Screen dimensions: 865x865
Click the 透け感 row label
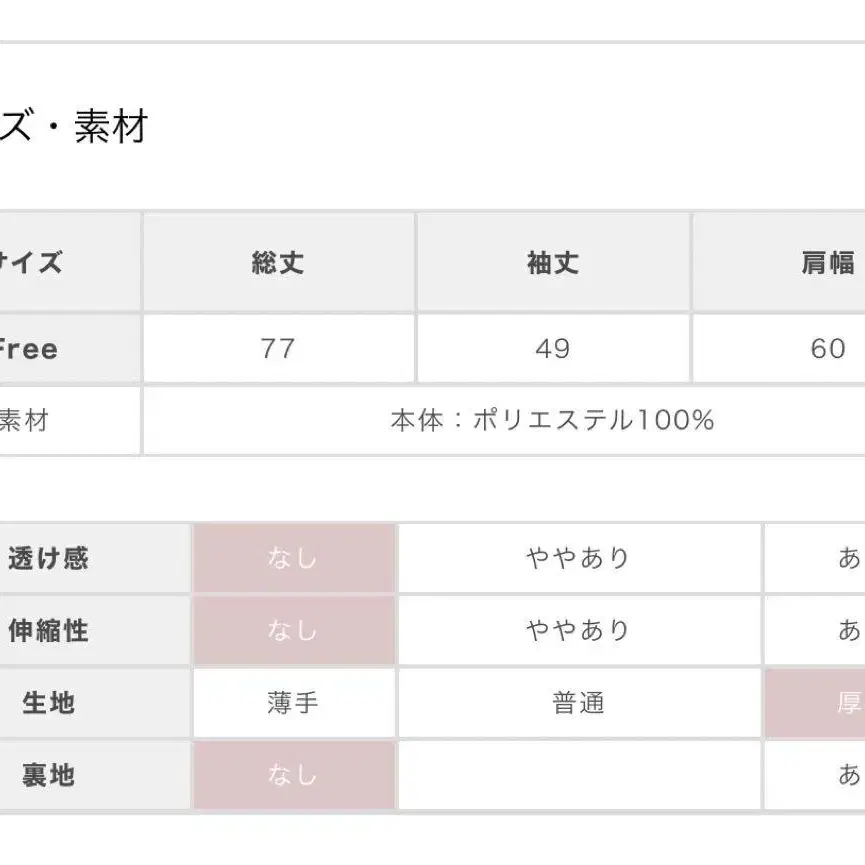[48, 558]
